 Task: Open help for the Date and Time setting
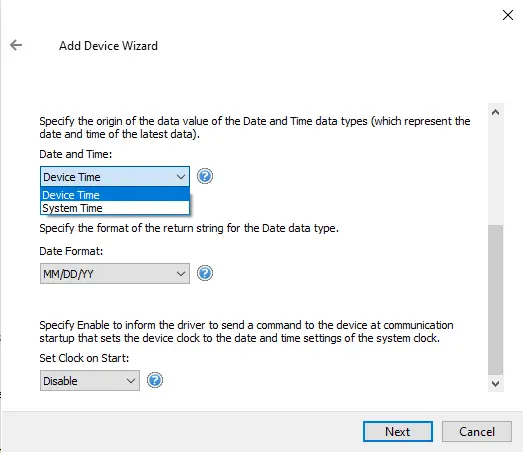pos(205,176)
